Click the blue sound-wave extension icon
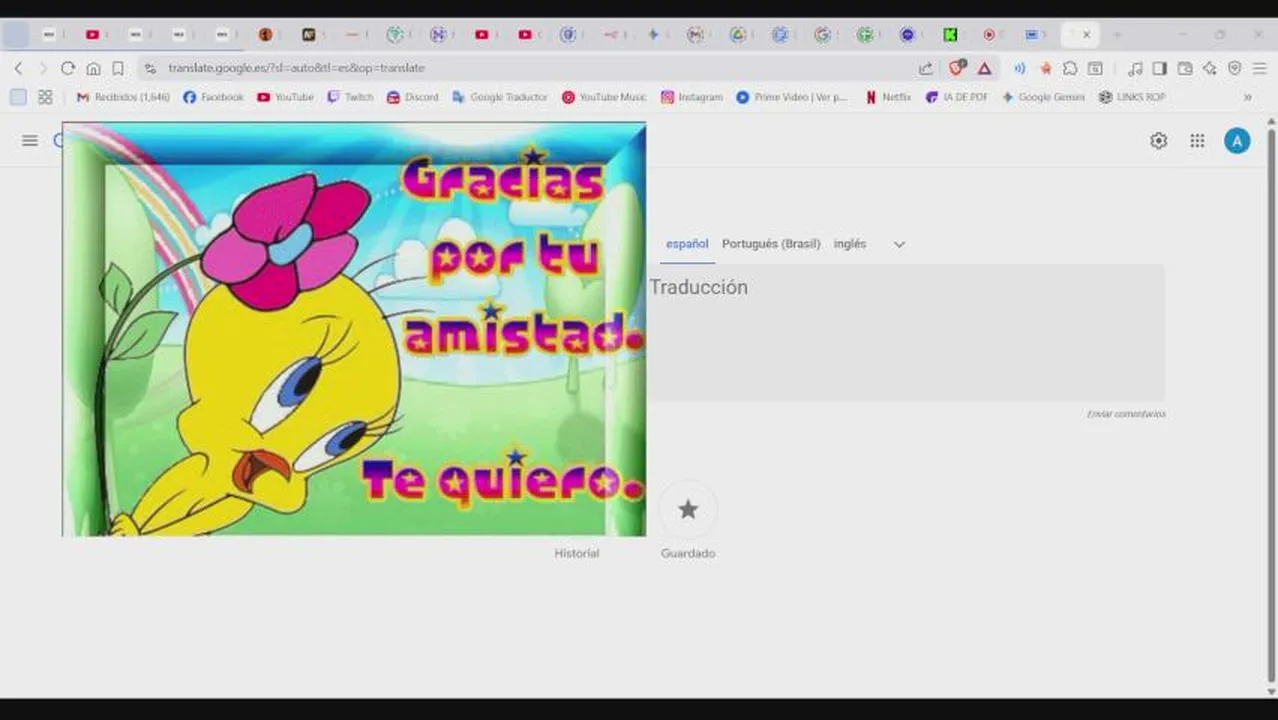The height and width of the screenshot is (720, 1278). click(x=1019, y=68)
